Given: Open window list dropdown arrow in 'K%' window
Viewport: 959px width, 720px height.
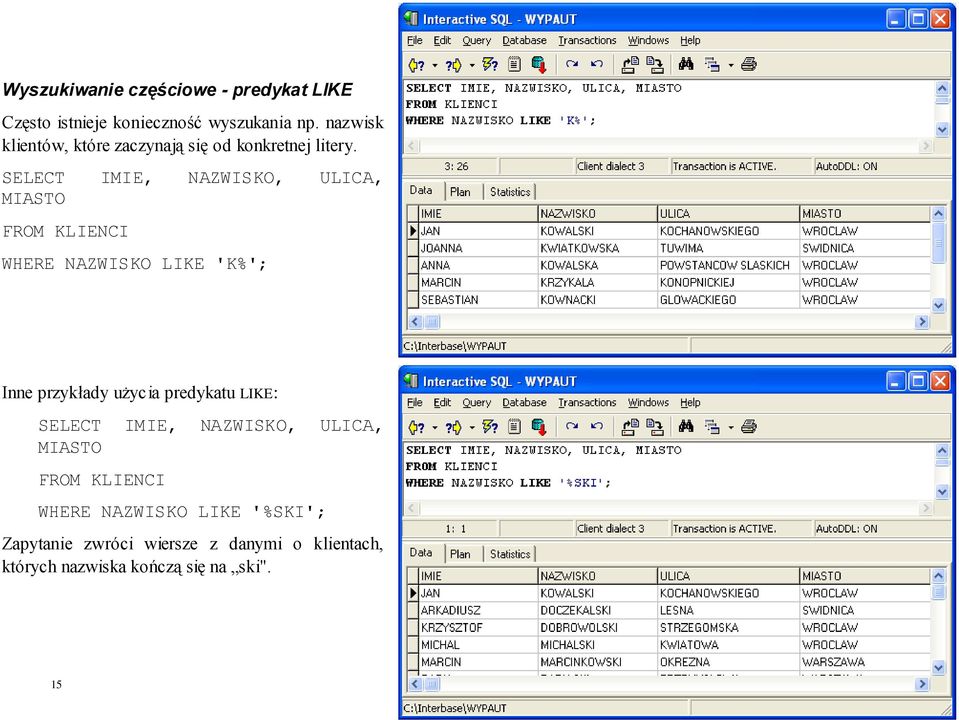Looking at the screenshot, I should [731, 65].
